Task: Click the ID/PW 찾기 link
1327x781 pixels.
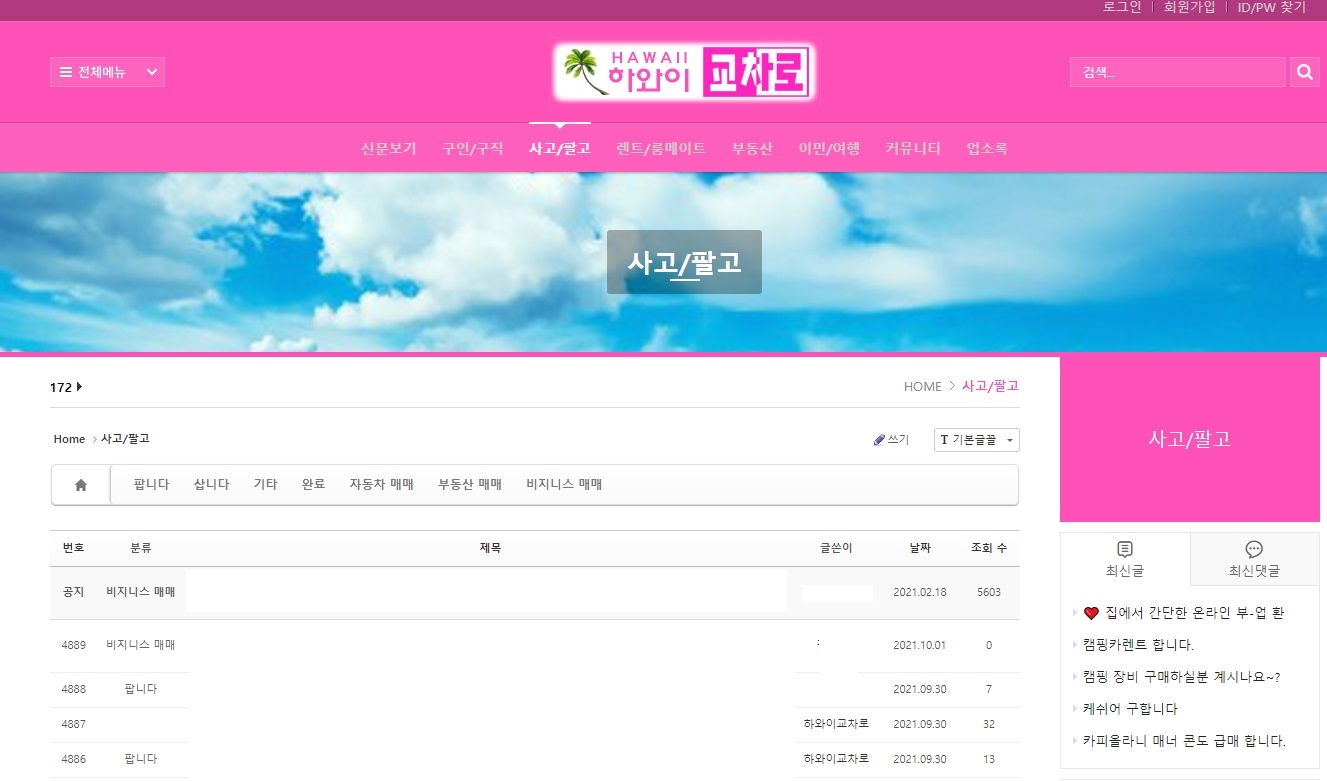Action: point(1272,7)
